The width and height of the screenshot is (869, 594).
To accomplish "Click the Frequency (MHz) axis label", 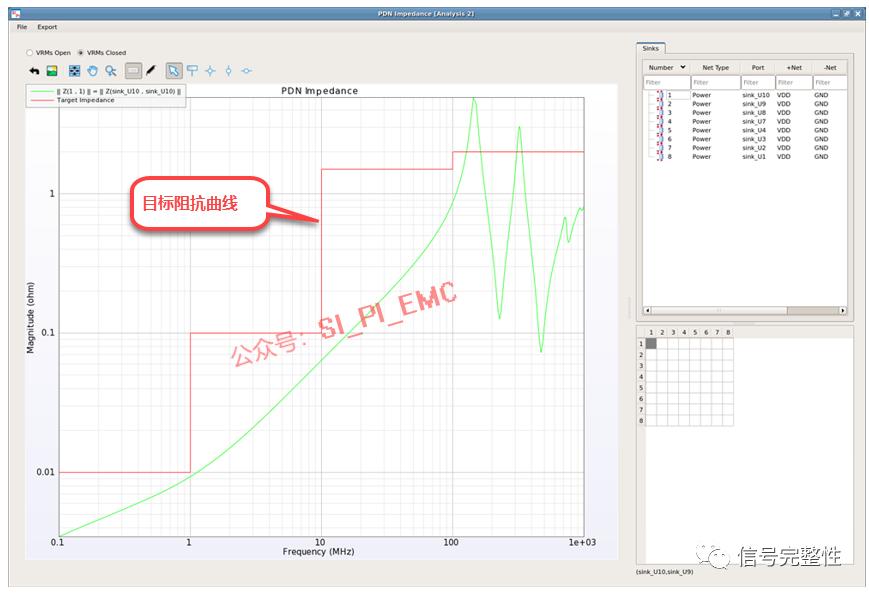I will click(318, 552).
